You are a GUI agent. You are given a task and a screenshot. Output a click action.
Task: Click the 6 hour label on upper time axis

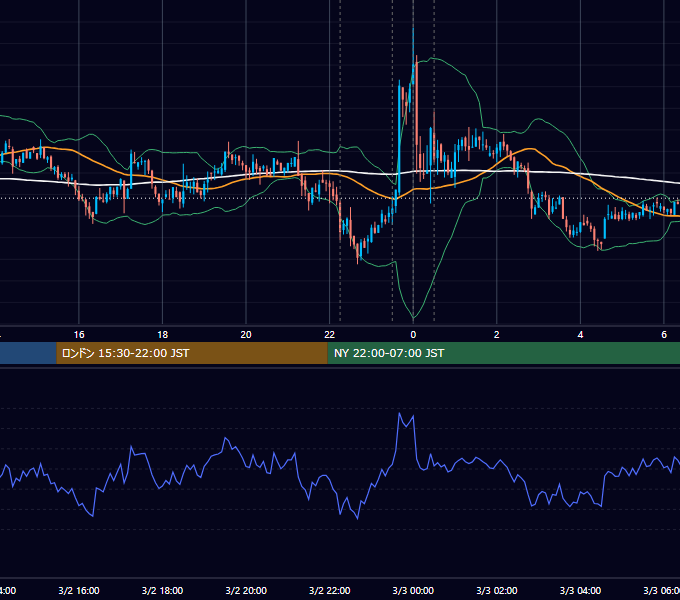tap(664, 335)
